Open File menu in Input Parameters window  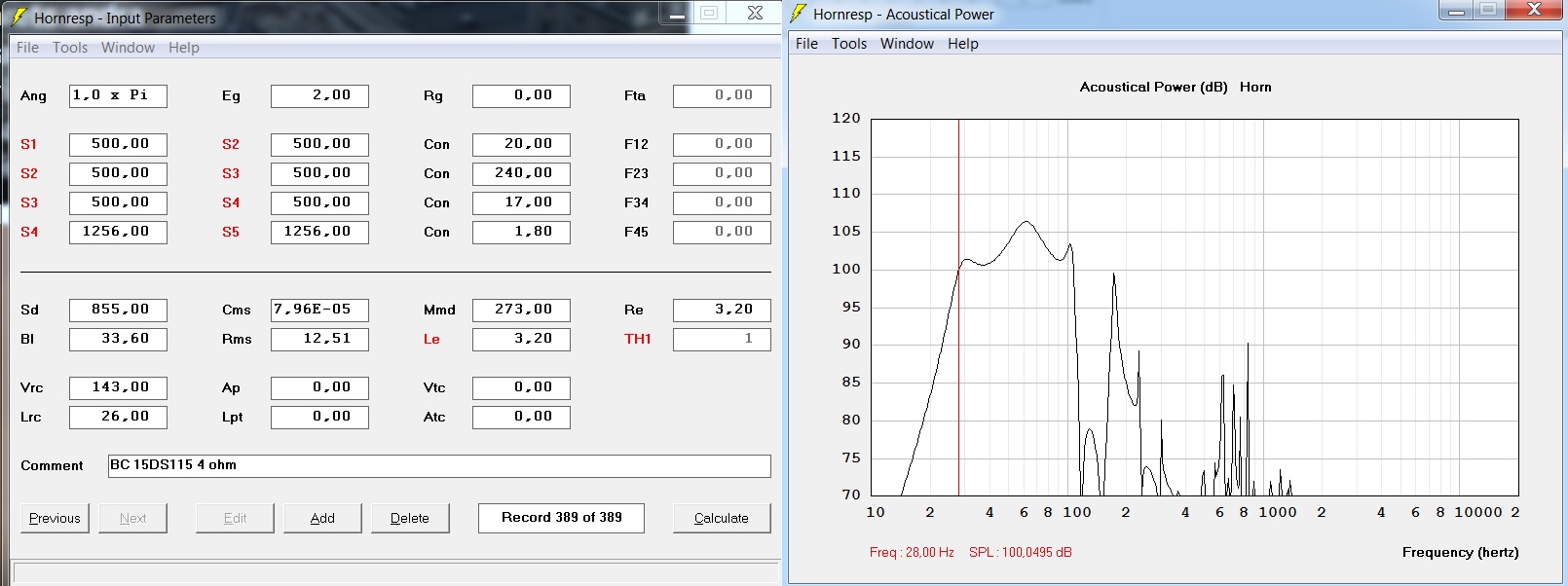[27, 48]
